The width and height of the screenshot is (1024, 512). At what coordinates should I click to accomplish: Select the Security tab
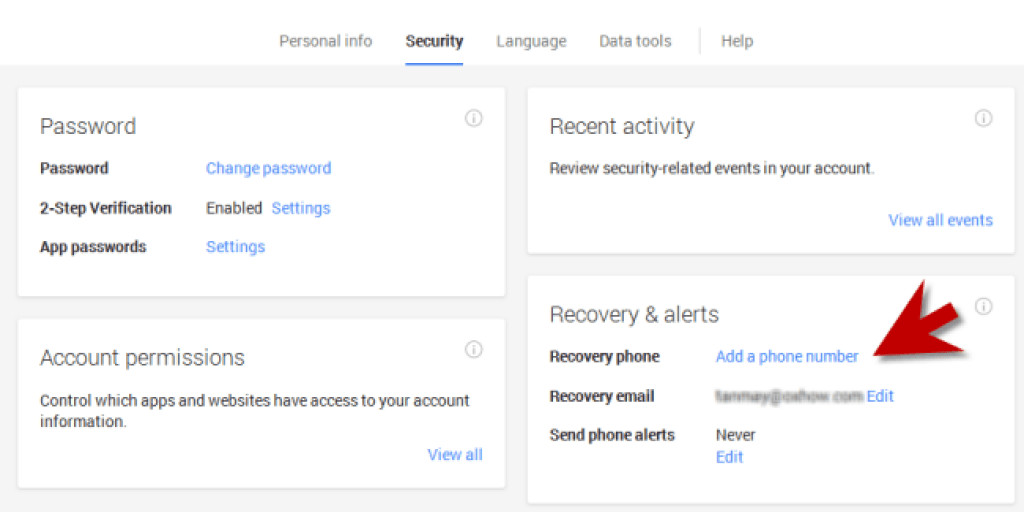click(434, 41)
